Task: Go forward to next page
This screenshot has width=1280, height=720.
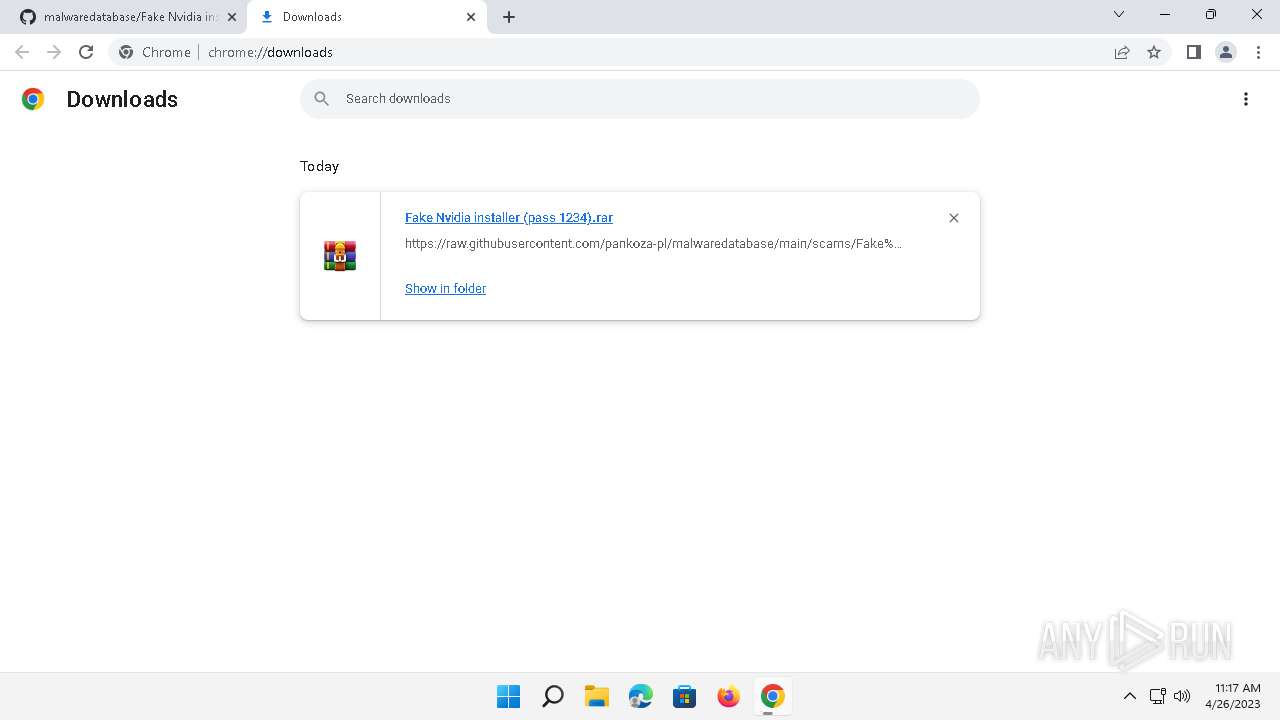Action: [54, 52]
